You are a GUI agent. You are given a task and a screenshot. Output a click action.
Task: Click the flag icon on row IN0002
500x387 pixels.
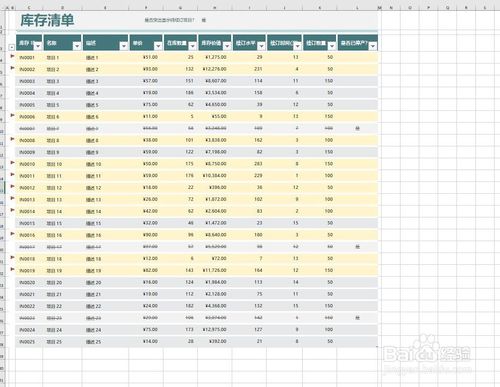click(12, 68)
